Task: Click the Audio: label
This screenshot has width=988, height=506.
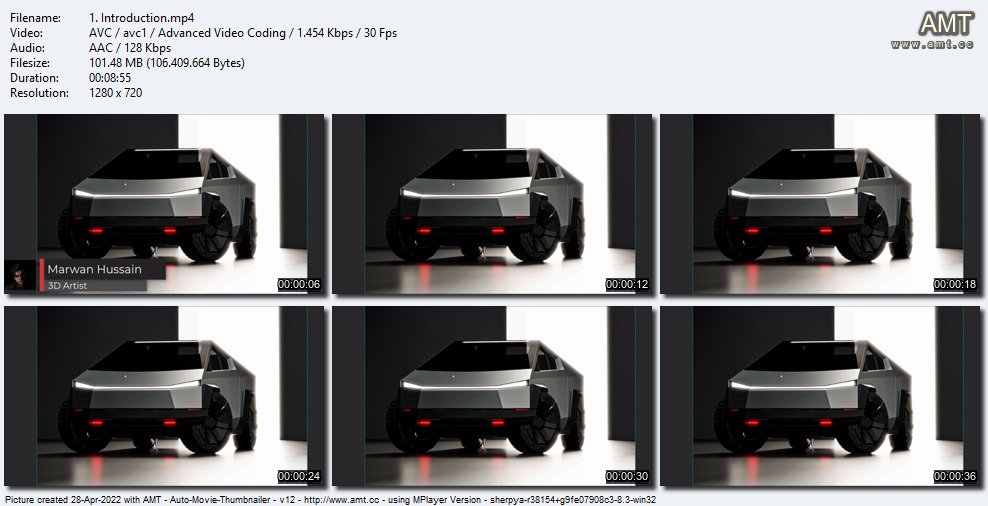Action: [x=27, y=48]
